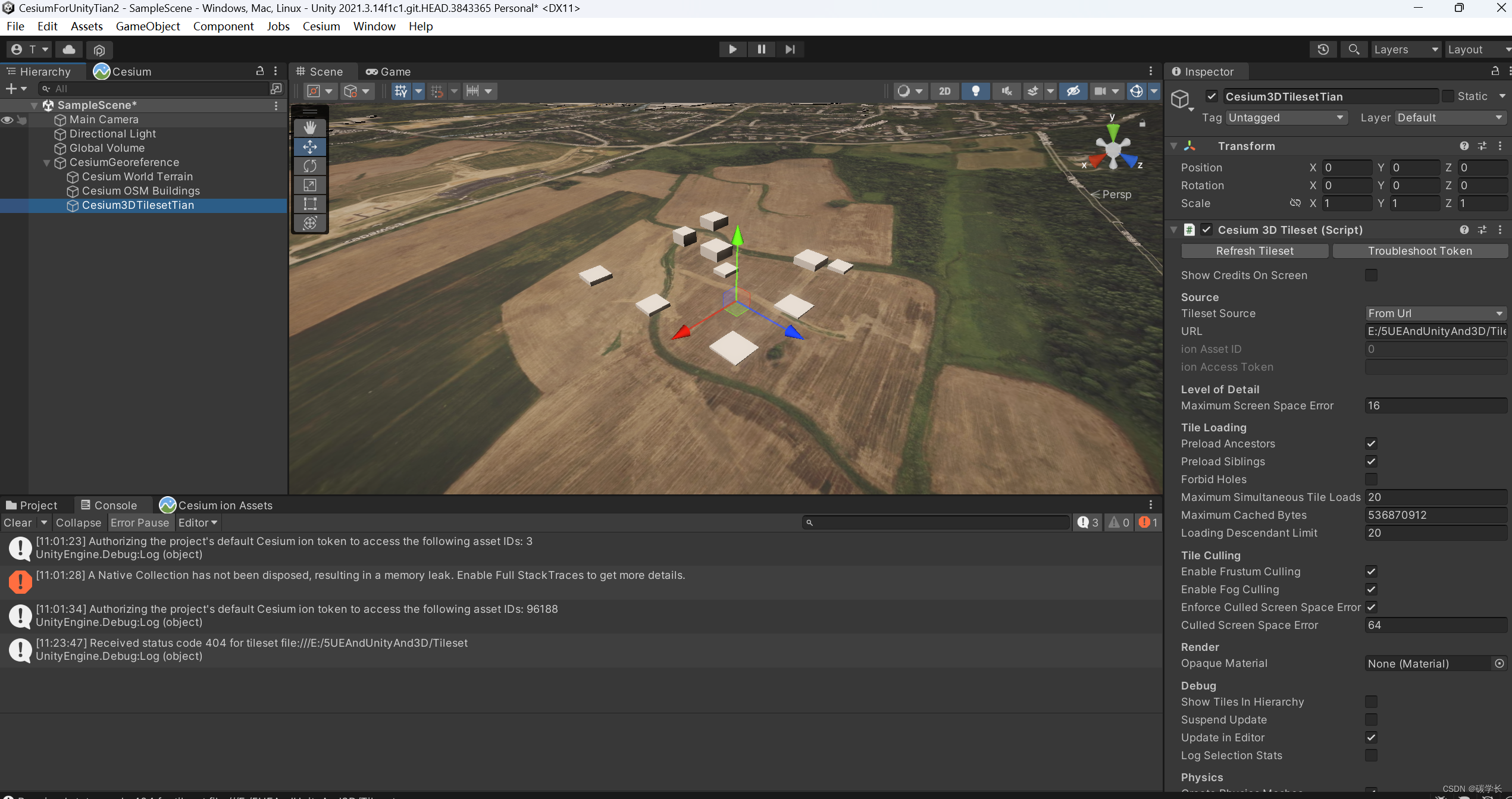Click the Maximum Screen Space Error field
This screenshot has width=1512, height=799.
tap(1435, 406)
